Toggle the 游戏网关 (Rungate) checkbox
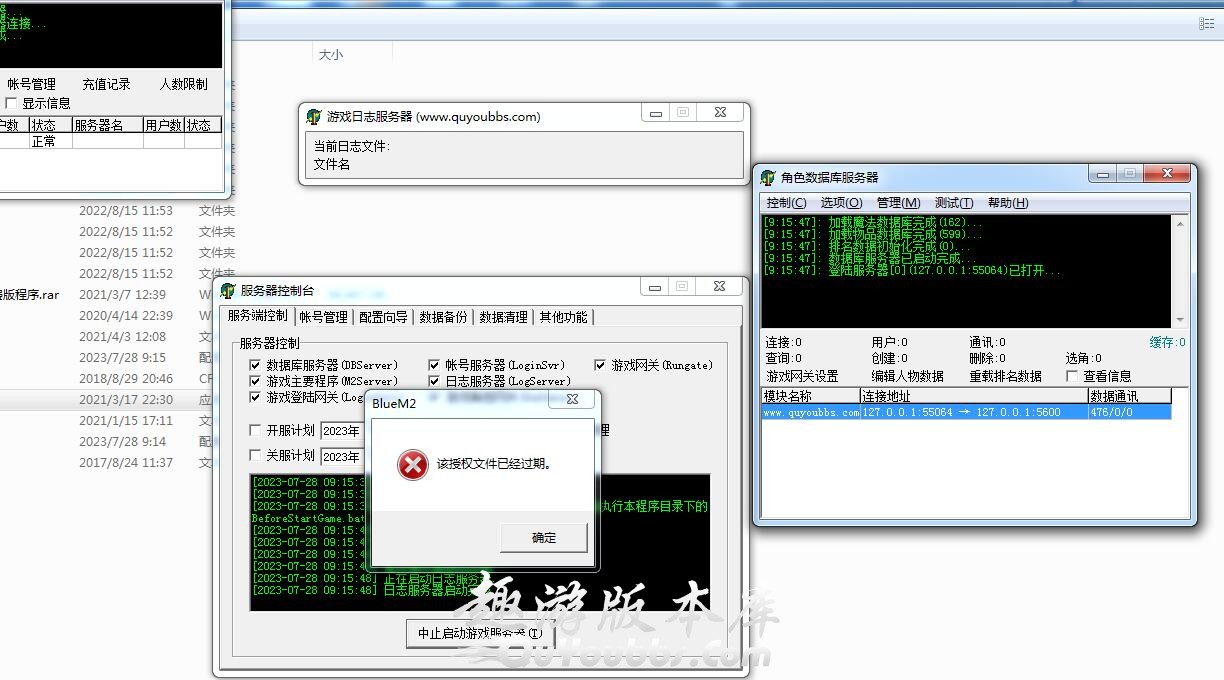Viewport: 1224px width, 680px height. (600, 365)
